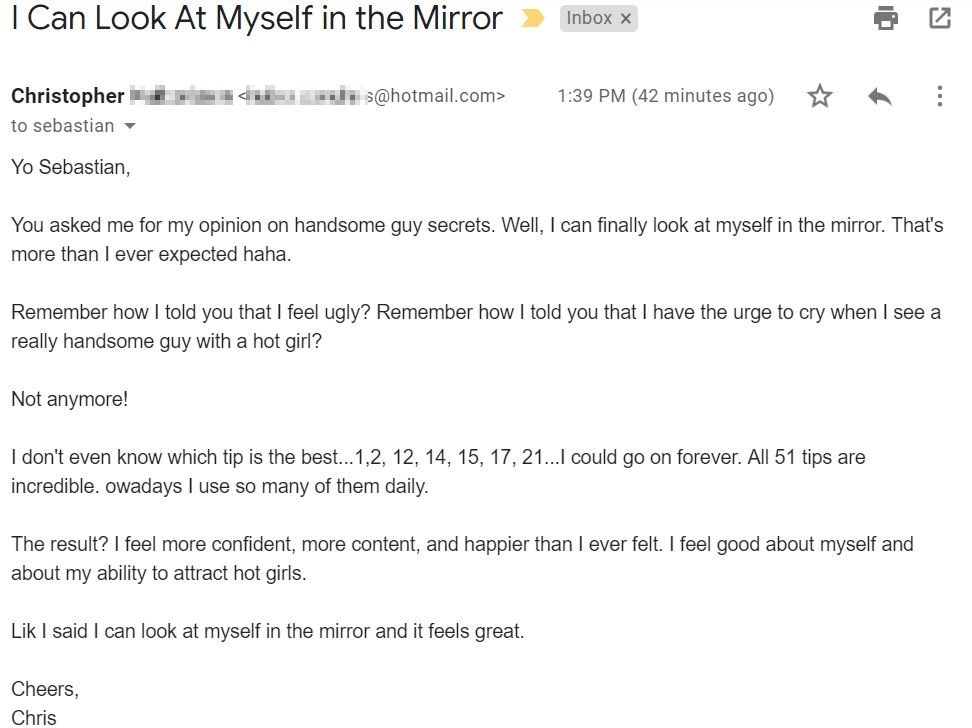Click the hotmail.com sender address
The image size is (972, 728).
coord(371,96)
